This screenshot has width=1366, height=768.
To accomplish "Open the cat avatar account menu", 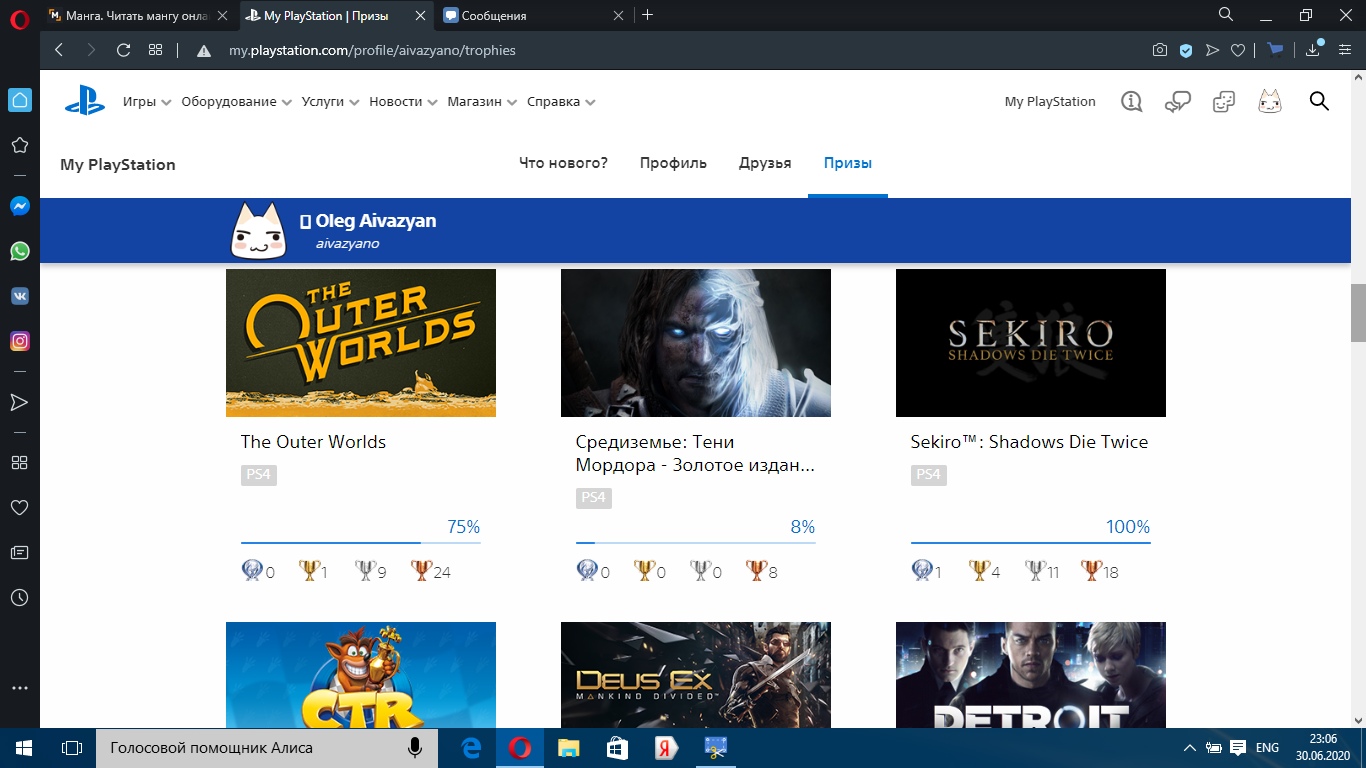I will pos(1270,101).
